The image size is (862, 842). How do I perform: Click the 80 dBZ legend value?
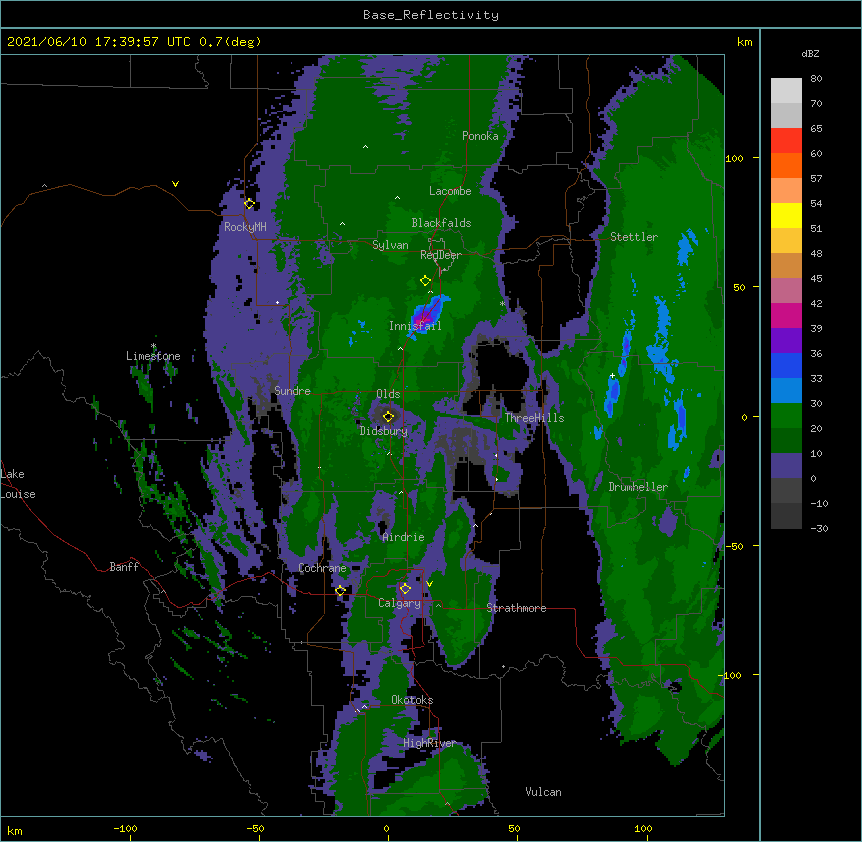coord(816,79)
